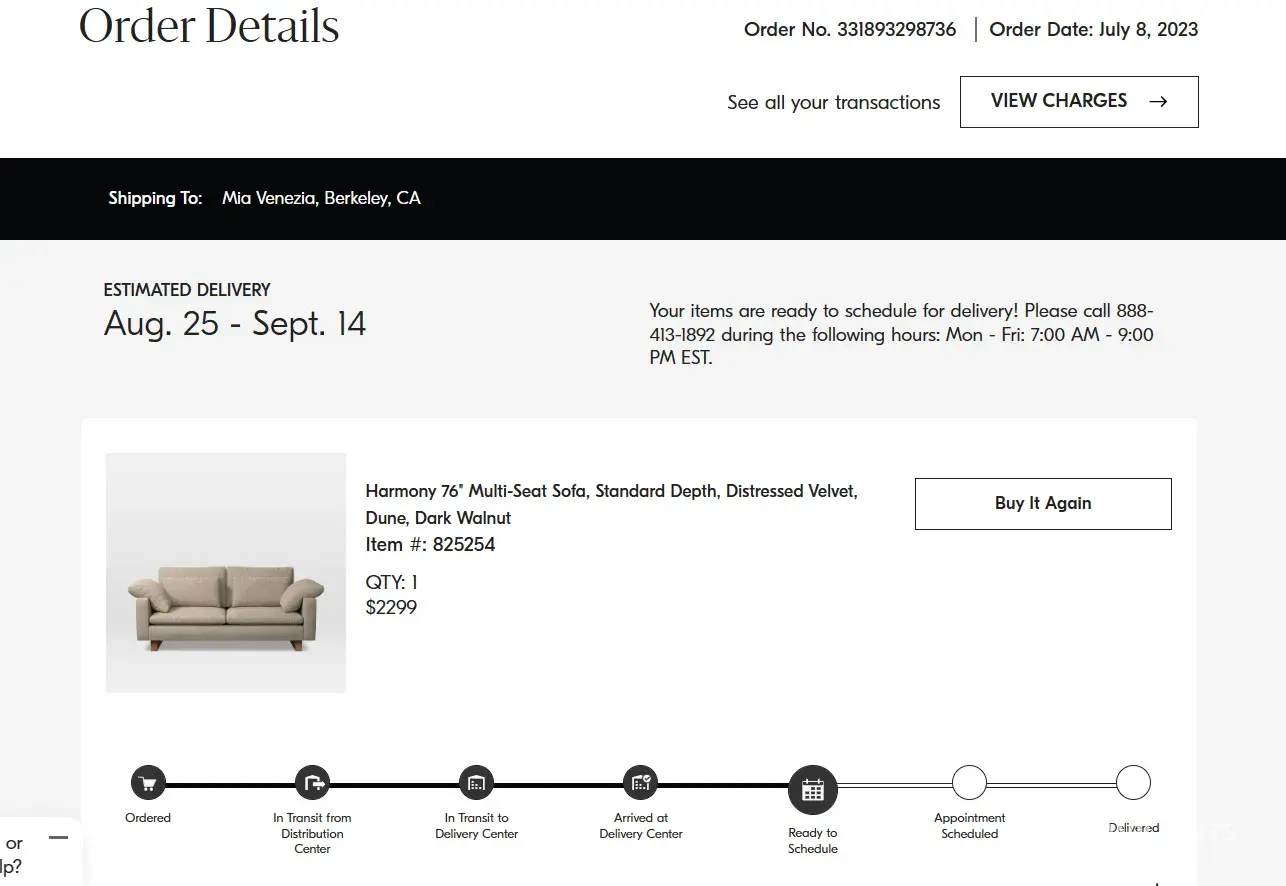Screen dimensions: 1286x886
Task: Click the filled progress bar after Ordered
Action: tap(230, 785)
